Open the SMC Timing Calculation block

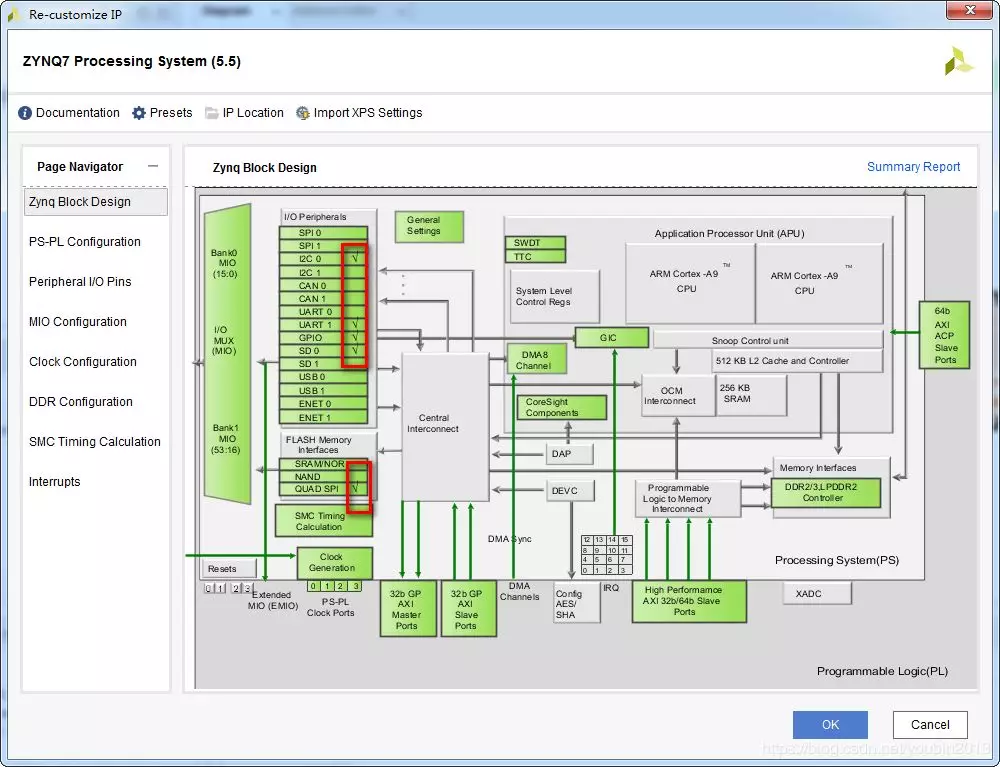(323, 521)
